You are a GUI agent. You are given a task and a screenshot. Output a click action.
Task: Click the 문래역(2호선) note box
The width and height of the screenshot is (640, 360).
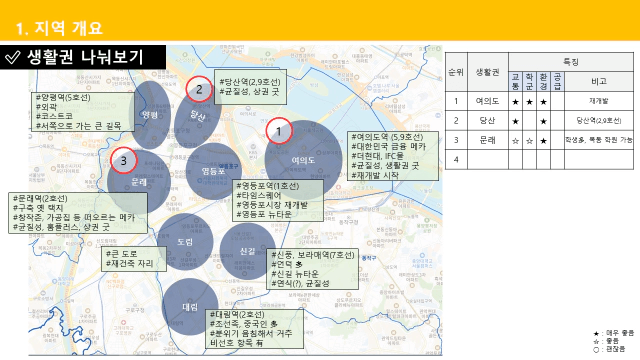point(78,213)
